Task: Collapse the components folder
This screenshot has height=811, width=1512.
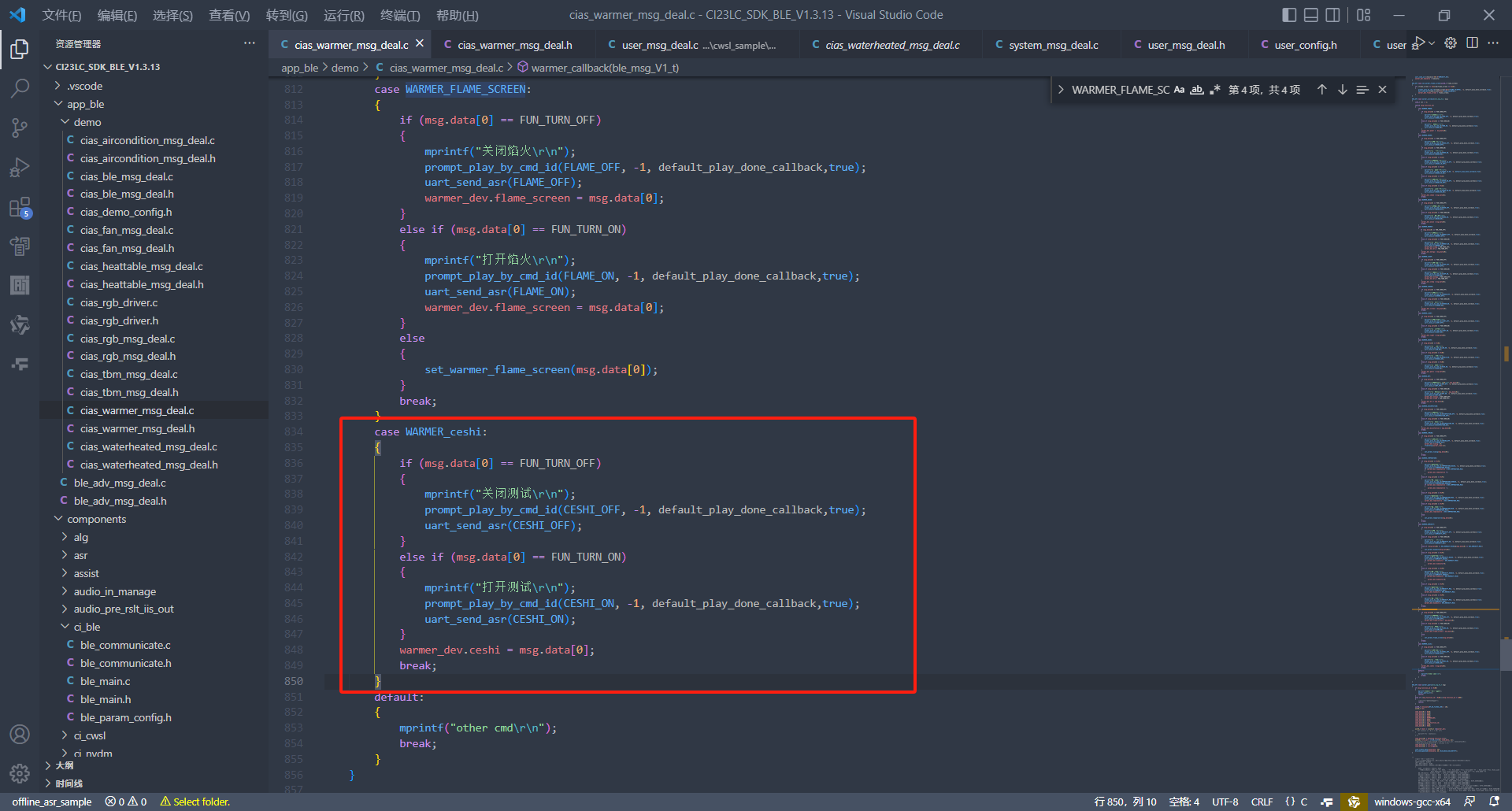Action: (57, 519)
